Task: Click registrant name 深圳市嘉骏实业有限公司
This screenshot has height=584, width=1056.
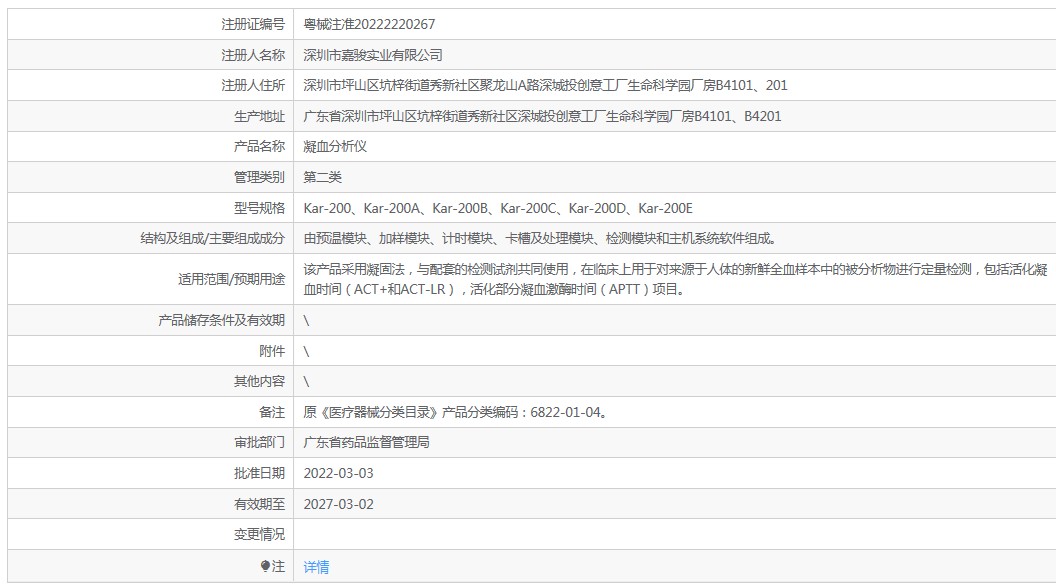Action: 373,55
